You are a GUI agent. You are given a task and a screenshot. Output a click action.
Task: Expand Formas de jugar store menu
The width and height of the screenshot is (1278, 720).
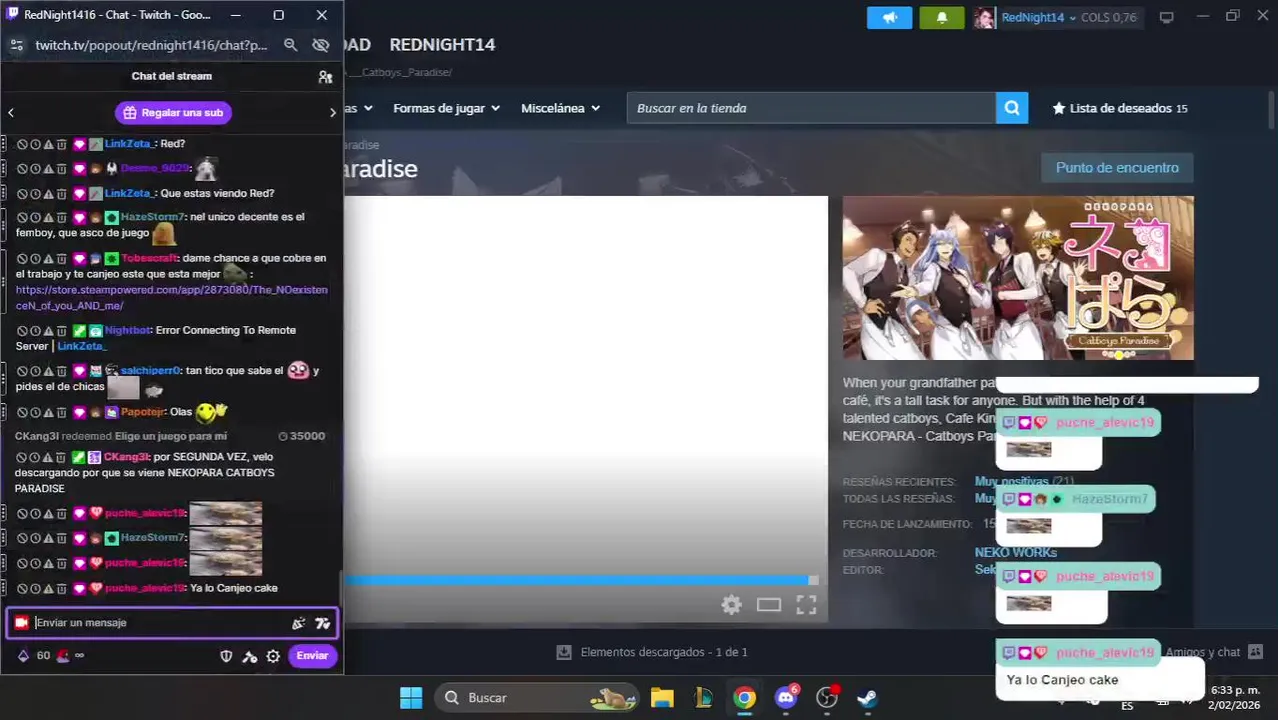point(446,108)
